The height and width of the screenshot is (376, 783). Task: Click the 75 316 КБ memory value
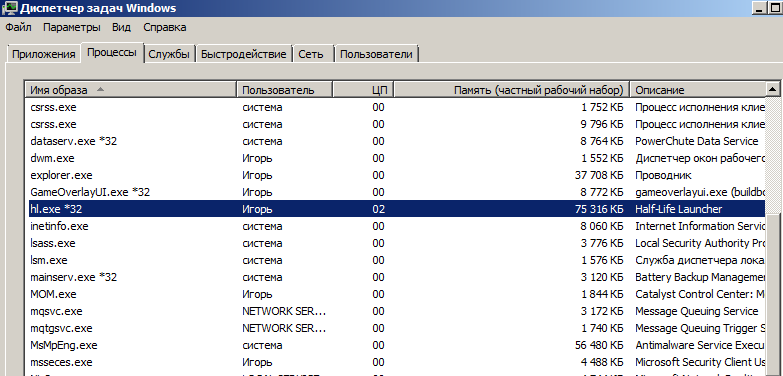(x=599, y=209)
